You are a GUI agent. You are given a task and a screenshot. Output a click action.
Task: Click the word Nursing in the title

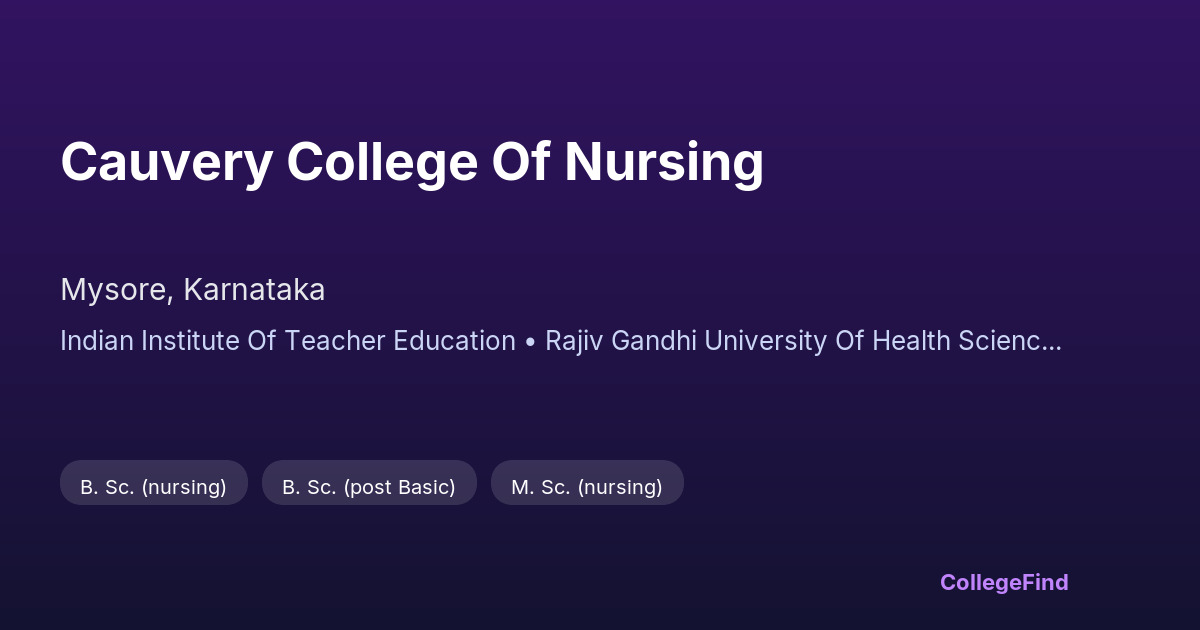click(x=664, y=162)
